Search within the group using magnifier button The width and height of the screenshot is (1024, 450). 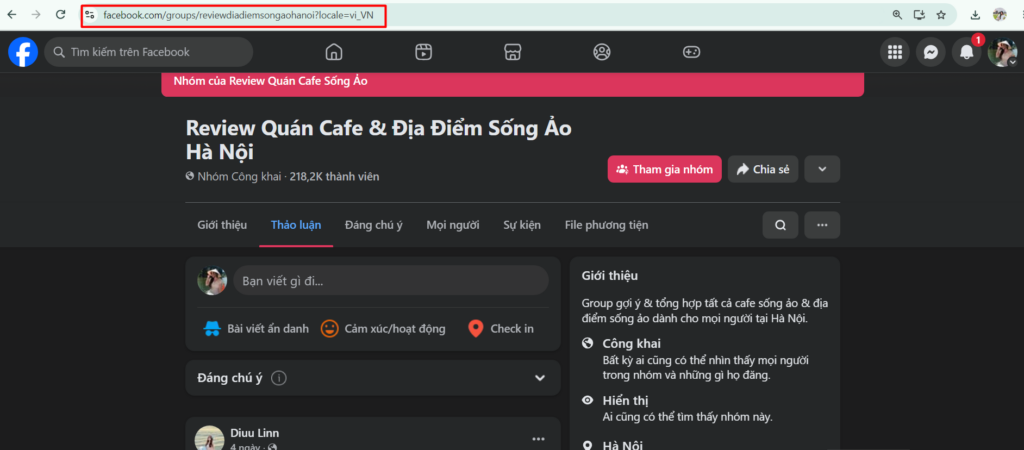pyautogui.click(x=780, y=225)
